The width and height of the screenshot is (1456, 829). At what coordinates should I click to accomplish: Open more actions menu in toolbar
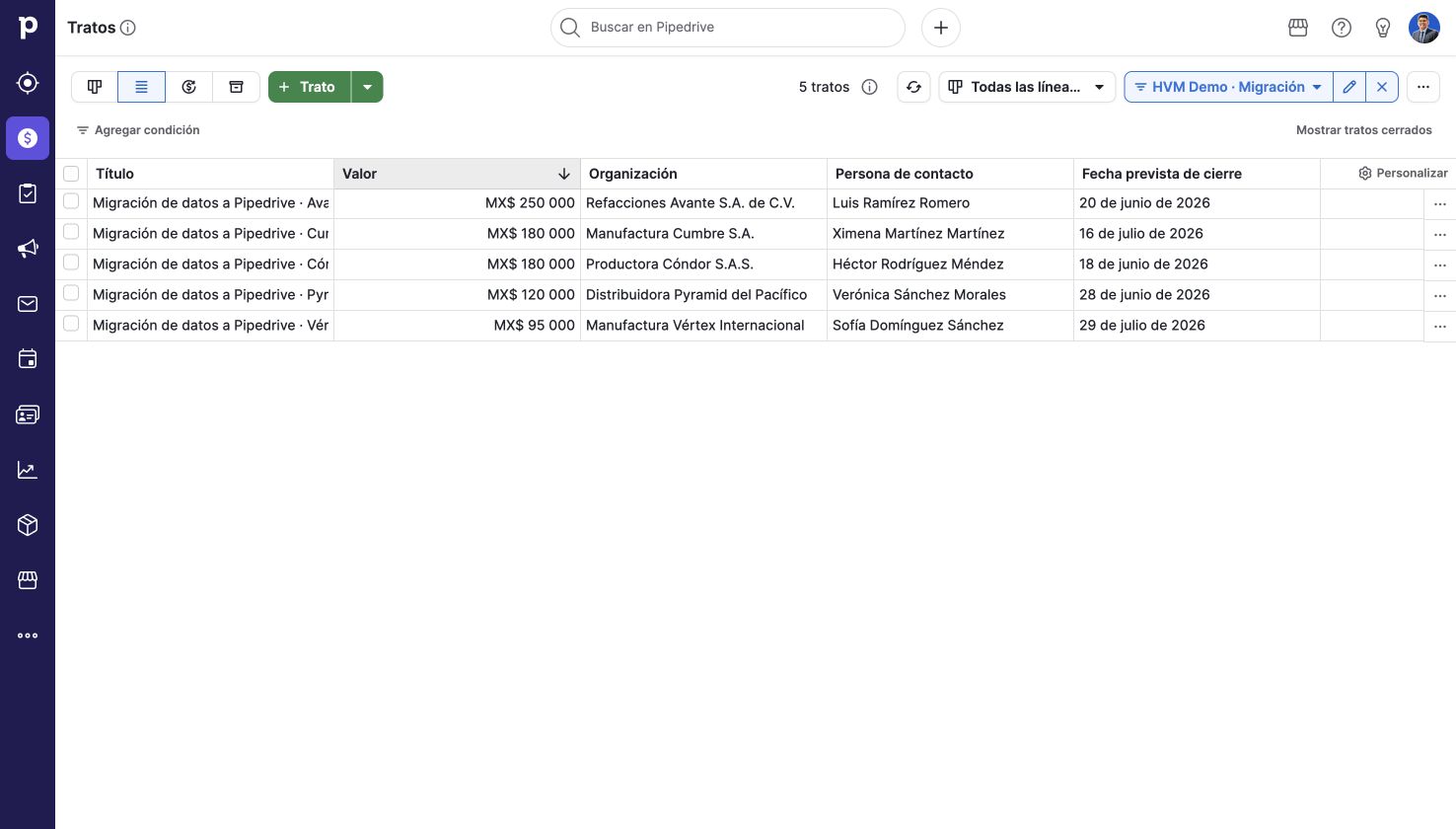[1423, 87]
